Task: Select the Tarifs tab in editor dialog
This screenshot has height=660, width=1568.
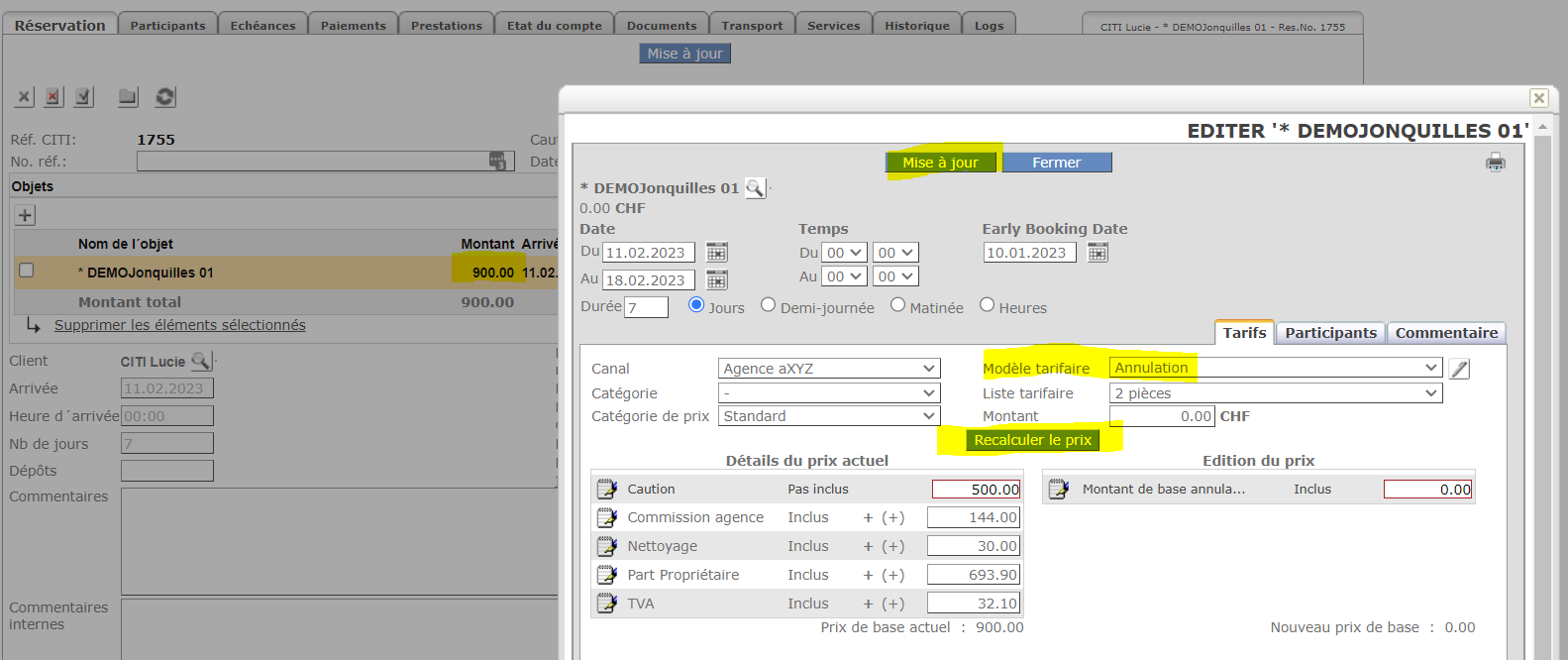Action: coord(1244,333)
